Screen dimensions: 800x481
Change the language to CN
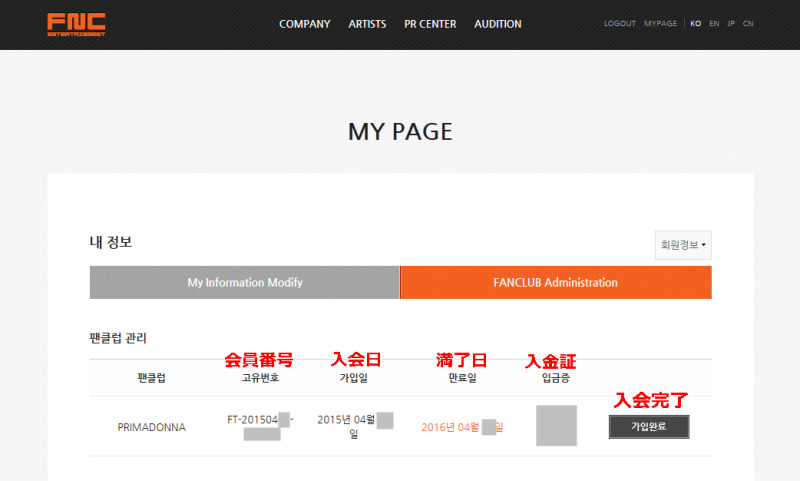pos(748,24)
